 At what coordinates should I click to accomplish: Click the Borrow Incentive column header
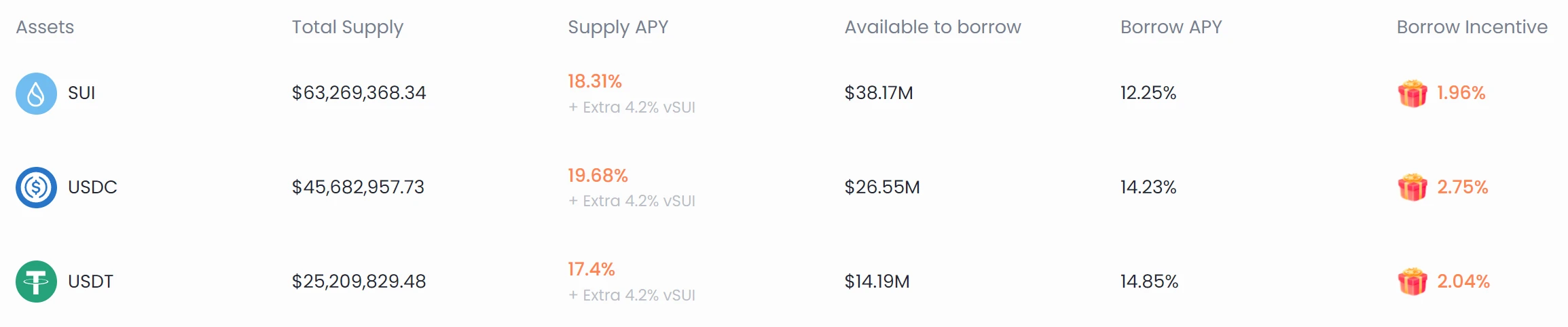point(1472,27)
